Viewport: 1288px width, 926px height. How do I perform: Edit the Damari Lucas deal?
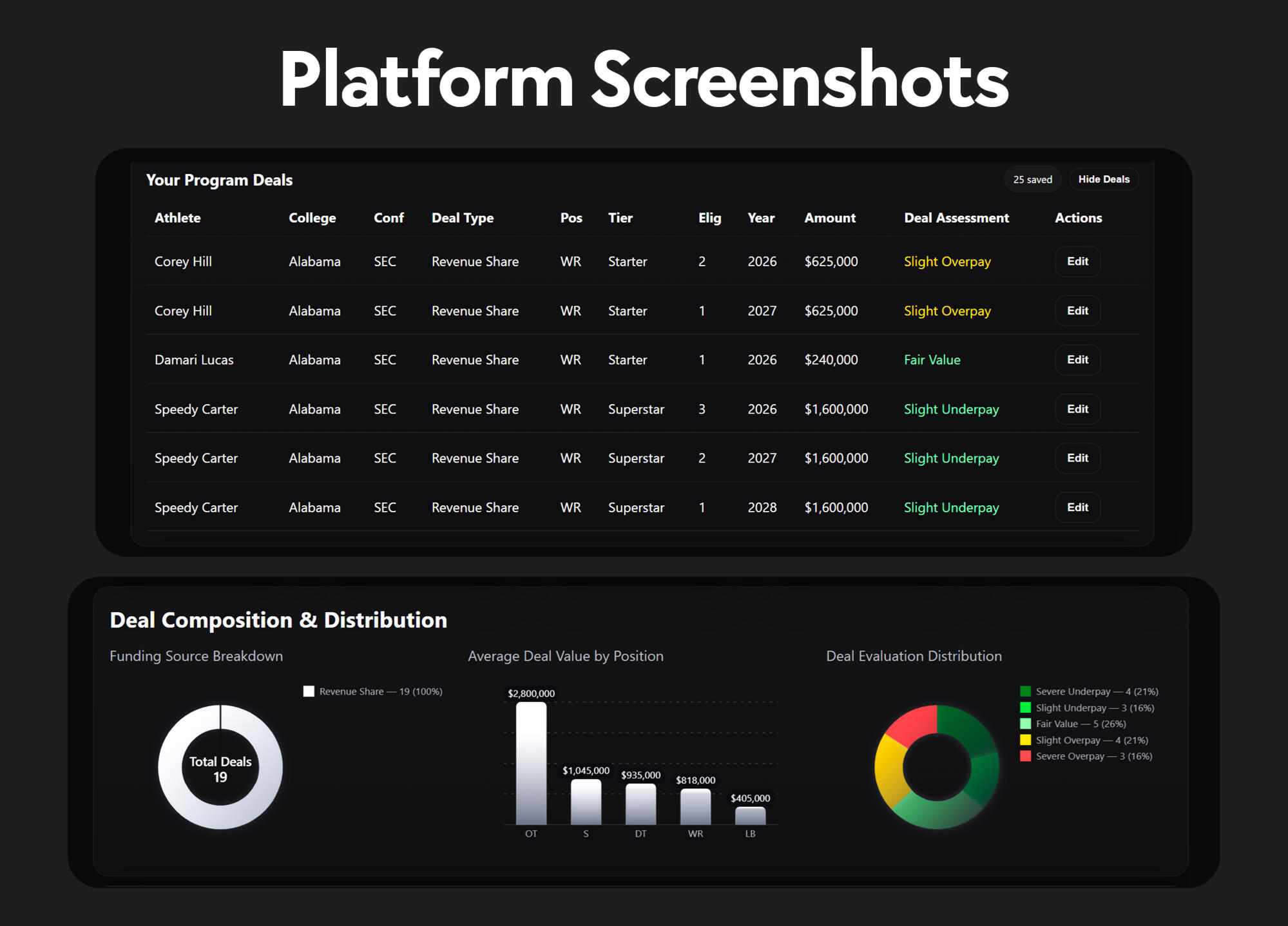pyautogui.click(x=1077, y=360)
